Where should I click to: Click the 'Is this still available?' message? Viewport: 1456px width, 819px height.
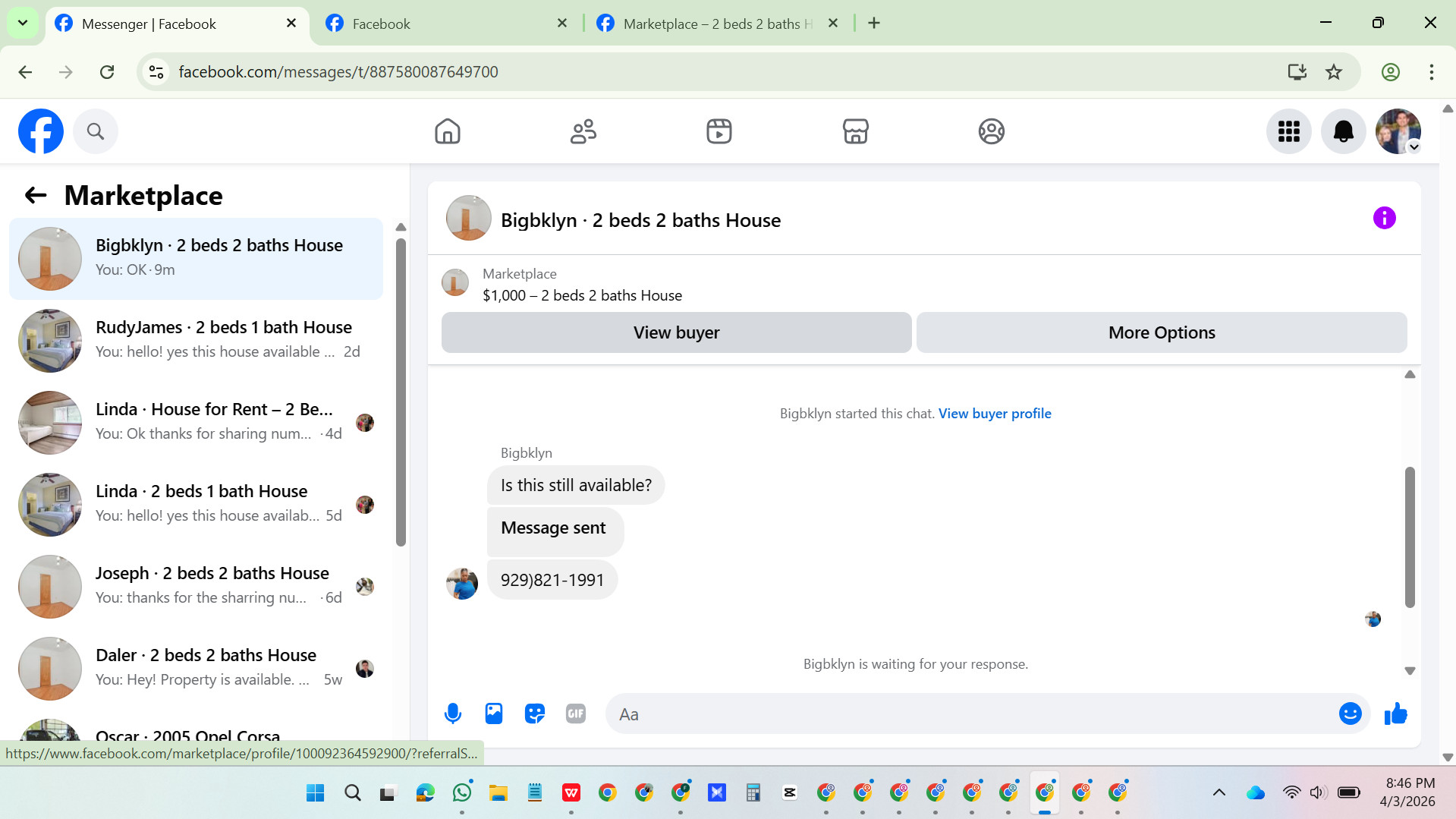(576, 485)
